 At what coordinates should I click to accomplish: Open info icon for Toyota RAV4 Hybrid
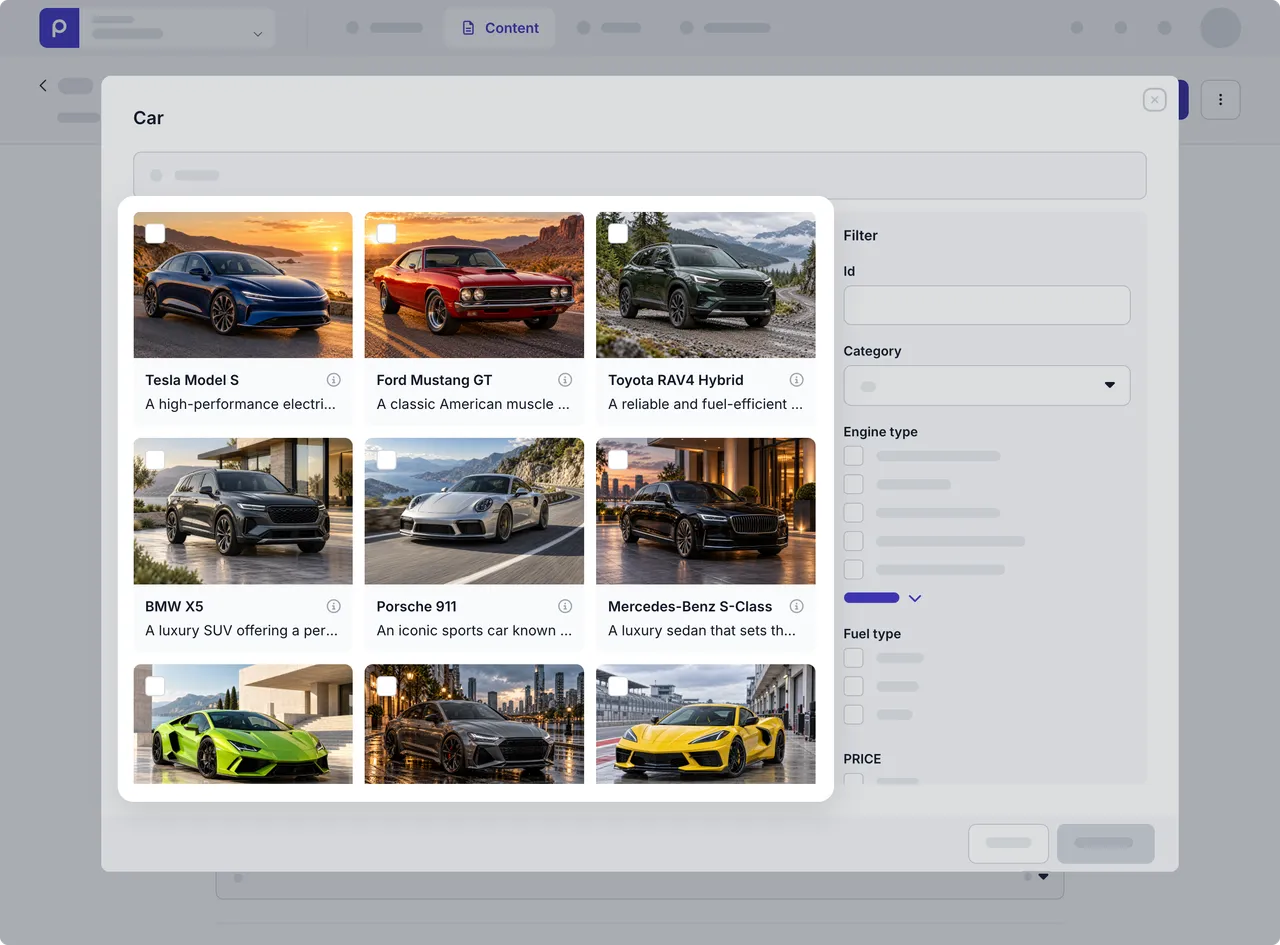(797, 380)
